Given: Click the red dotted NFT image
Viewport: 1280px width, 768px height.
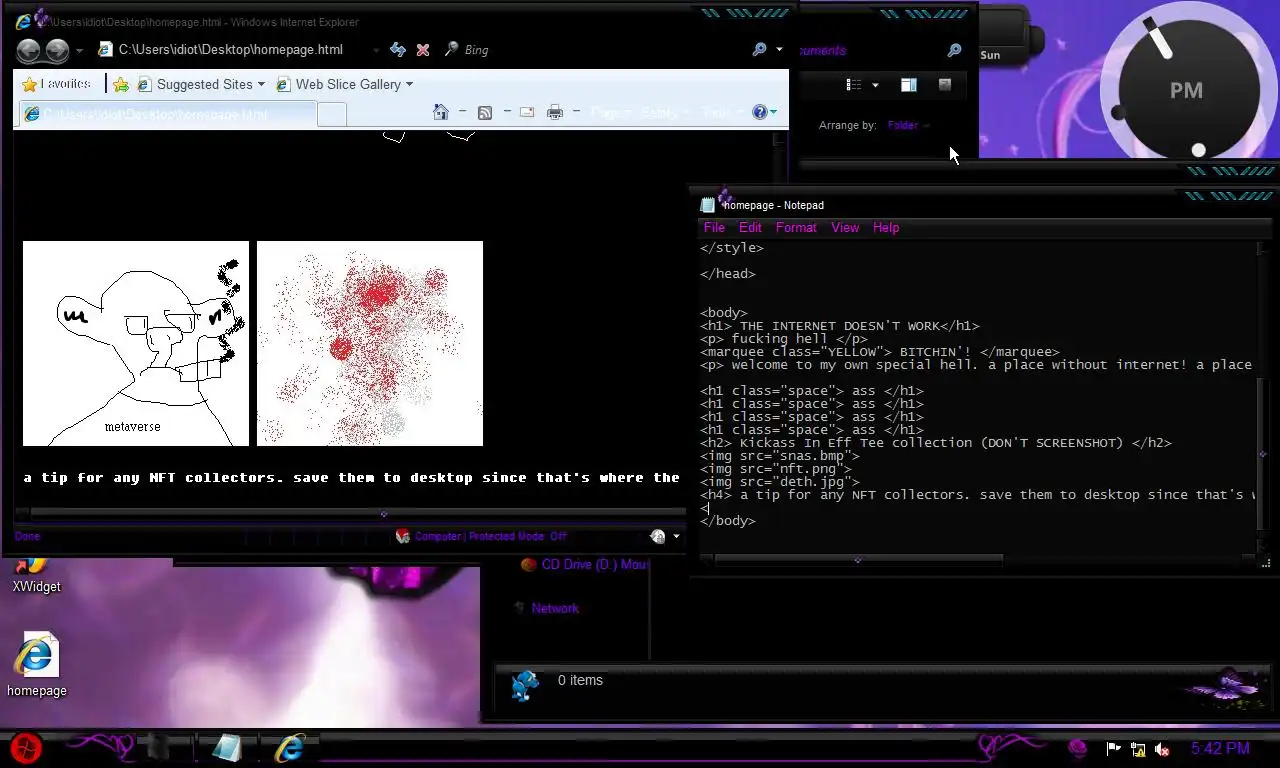Looking at the screenshot, I should (x=370, y=343).
